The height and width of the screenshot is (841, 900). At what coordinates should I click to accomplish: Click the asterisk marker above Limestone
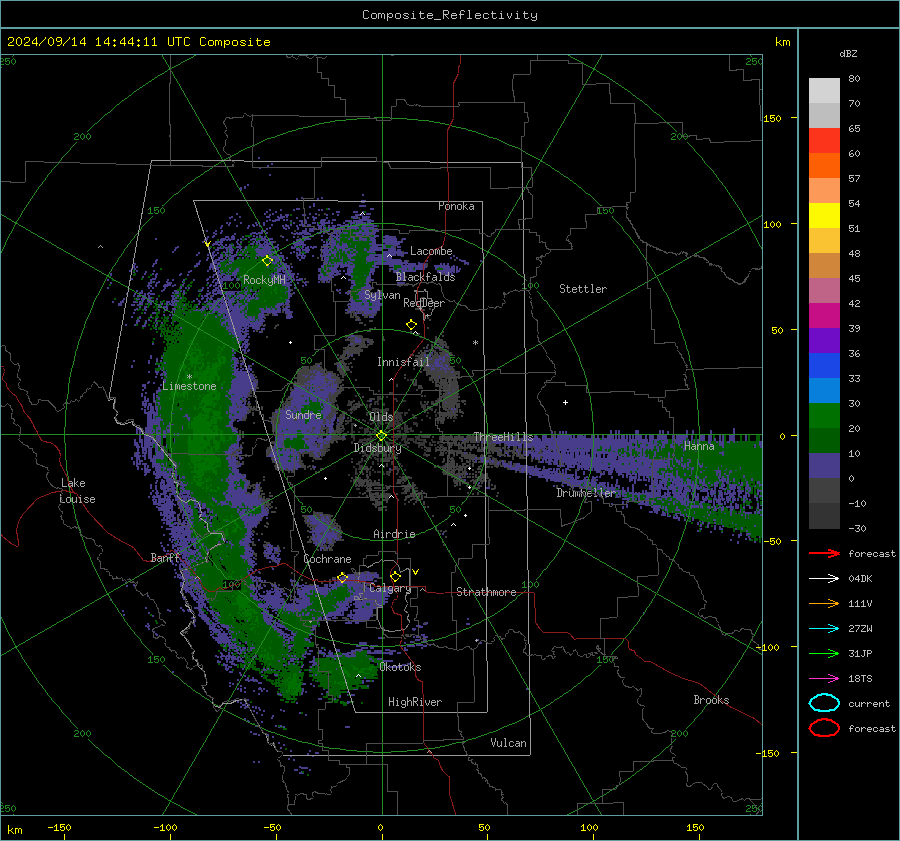[x=189, y=377]
